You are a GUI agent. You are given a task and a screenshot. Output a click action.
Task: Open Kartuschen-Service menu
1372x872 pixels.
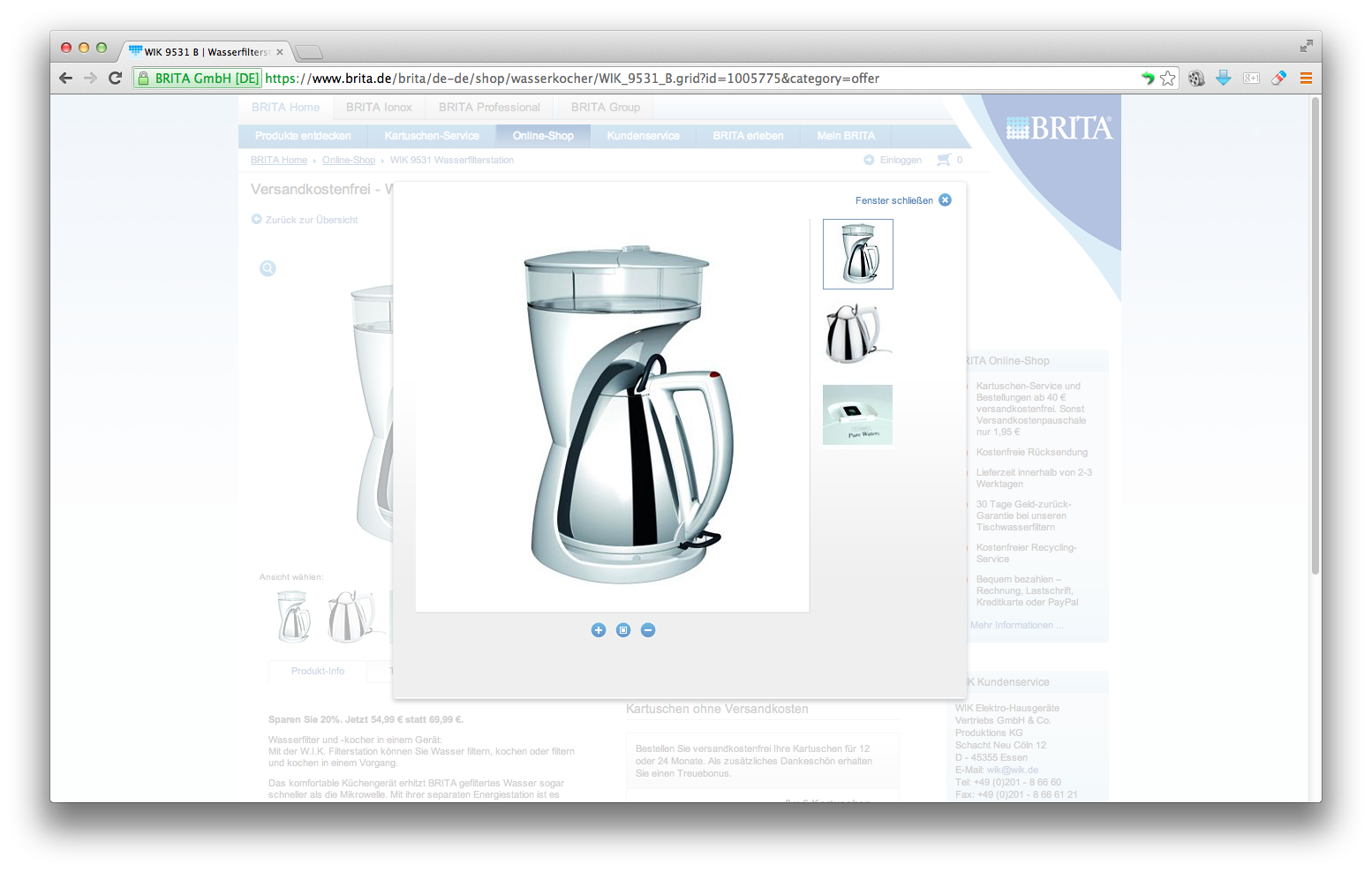pyautogui.click(x=432, y=136)
